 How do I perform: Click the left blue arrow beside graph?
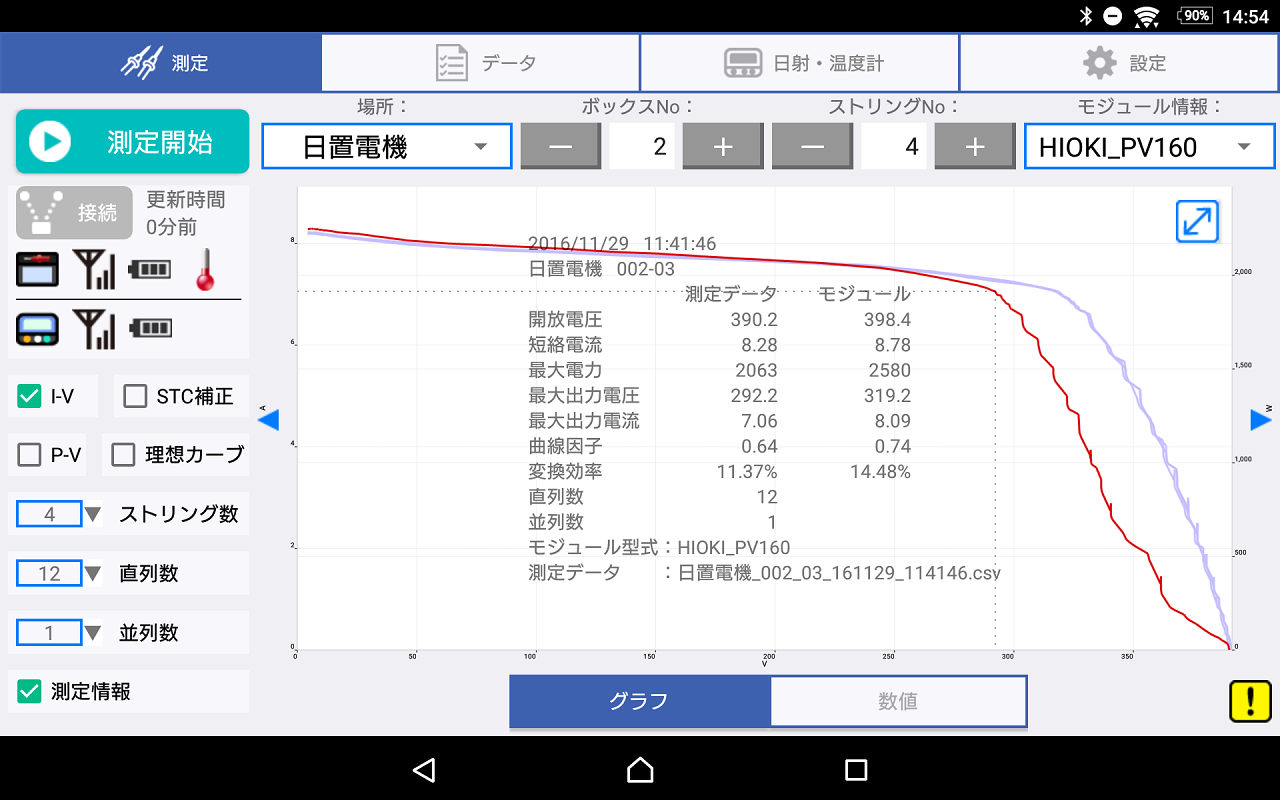click(268, 421)
